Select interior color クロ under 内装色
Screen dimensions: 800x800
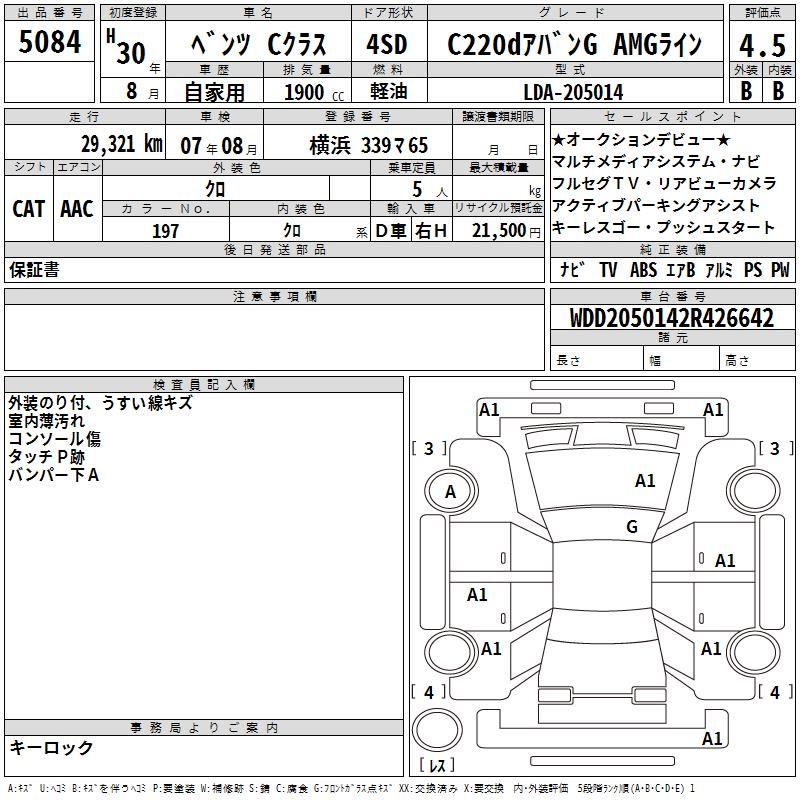292,231
